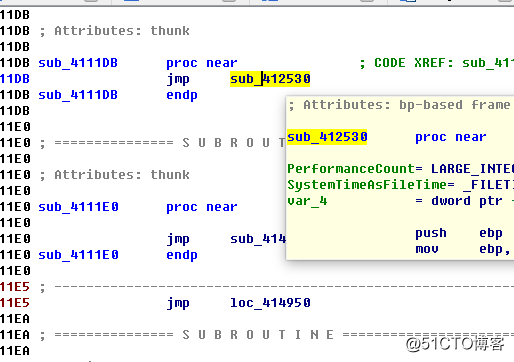Click 'push' instruction in tooltip preview
The image size is (514, 362).
pos(431,234)
